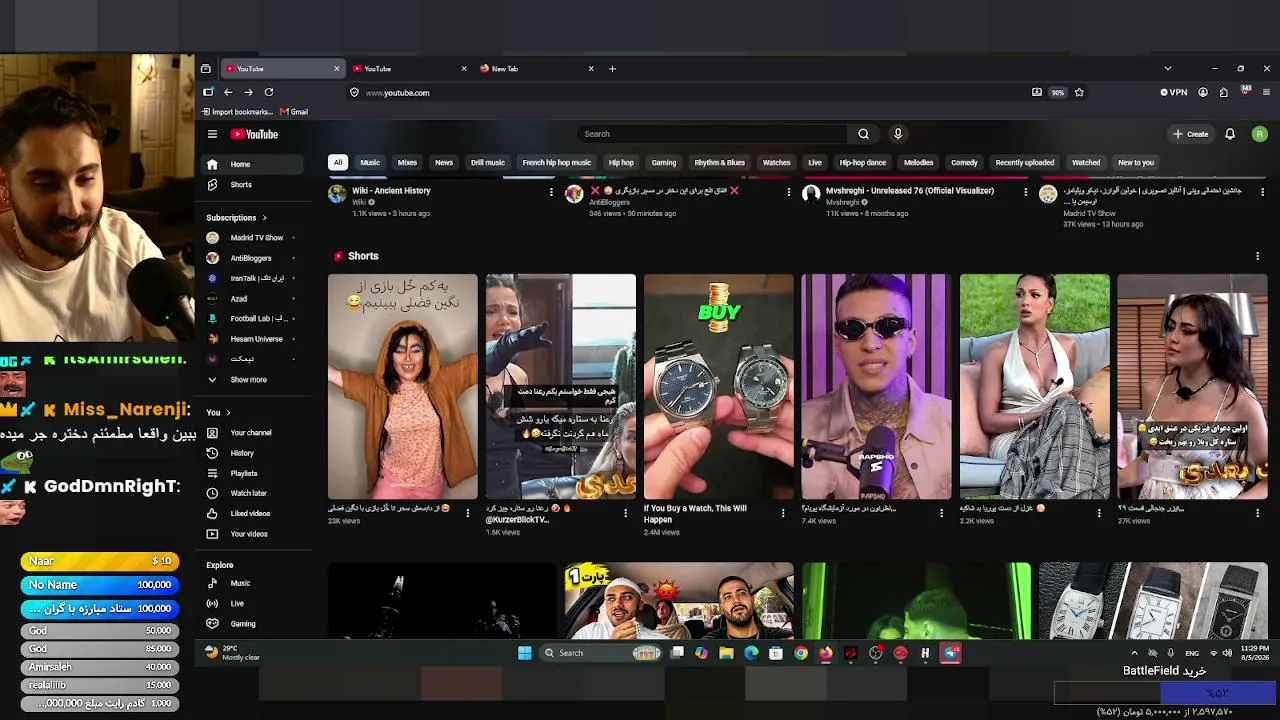Start voice search with the microphone icon

pyautogui.click(x=898, y=134)
